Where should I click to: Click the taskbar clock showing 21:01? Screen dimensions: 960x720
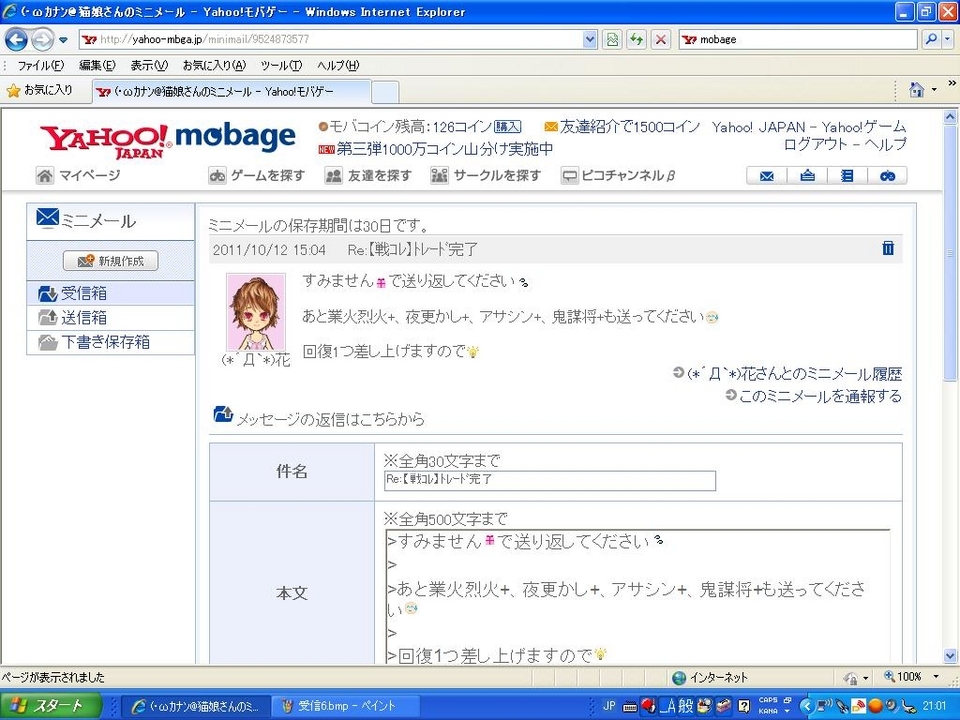pos(934,705)
